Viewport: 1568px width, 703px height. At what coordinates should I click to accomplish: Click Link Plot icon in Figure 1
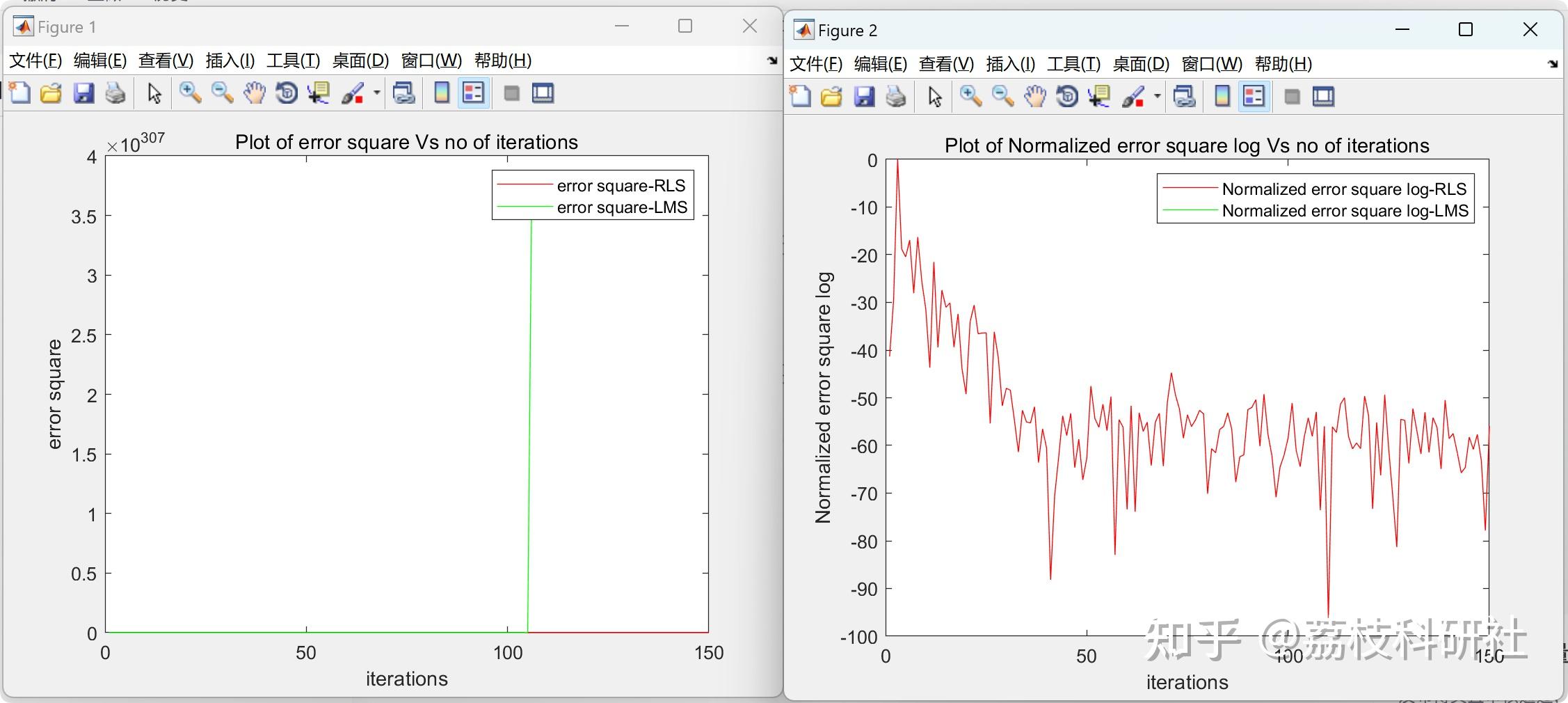(404, 93)
